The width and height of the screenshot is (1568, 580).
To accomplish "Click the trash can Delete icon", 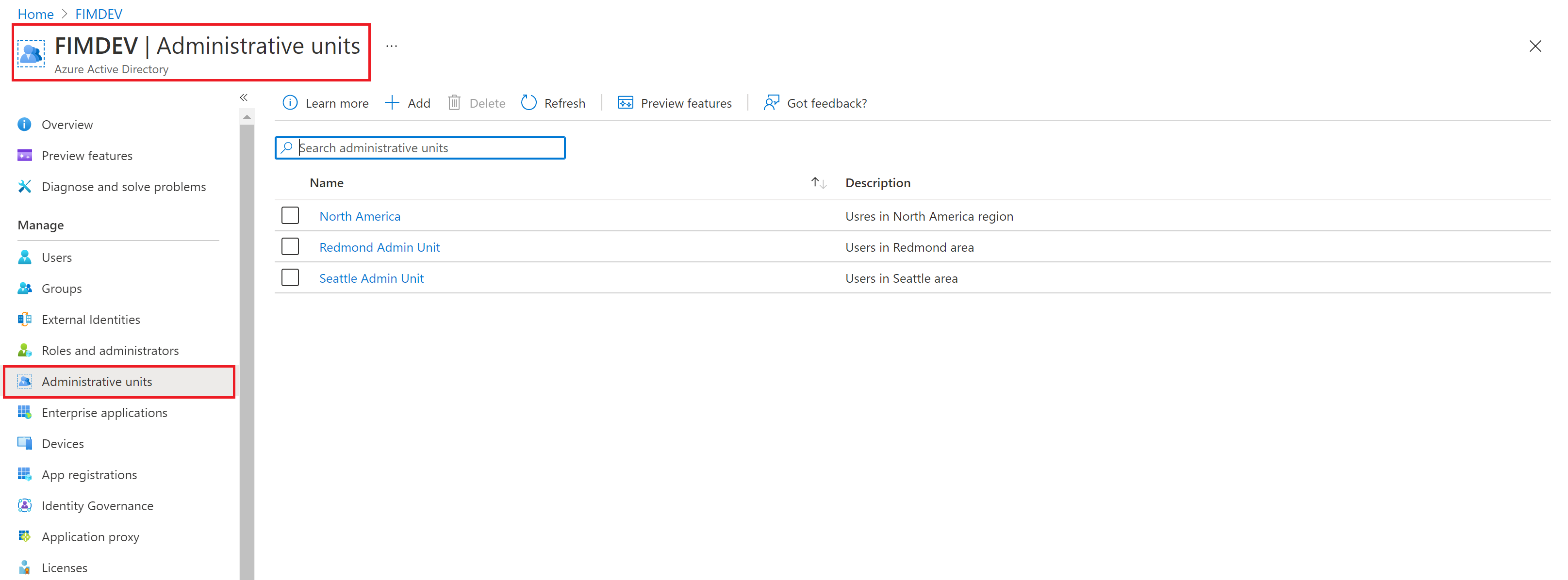I will coord(454,103).
